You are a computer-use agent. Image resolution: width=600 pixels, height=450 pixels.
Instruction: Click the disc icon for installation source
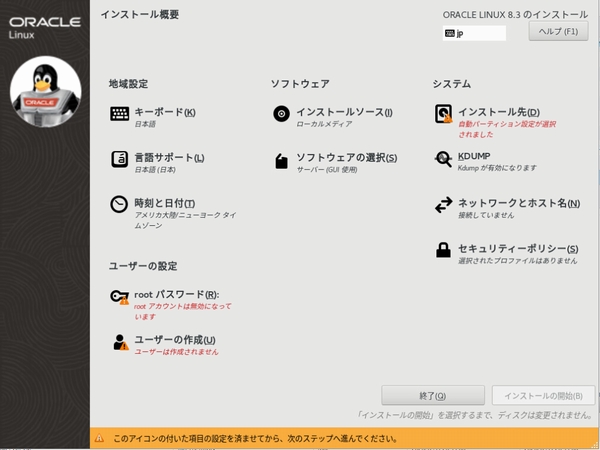[281, 114]
